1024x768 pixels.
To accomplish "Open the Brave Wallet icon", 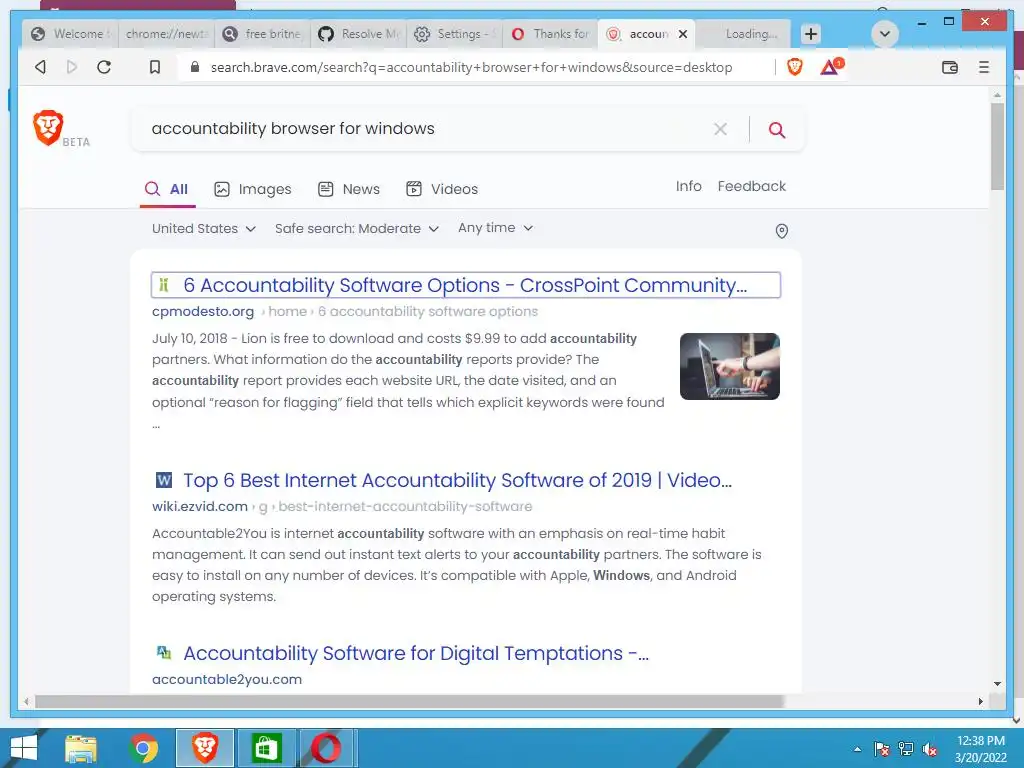I will [950, 67].
